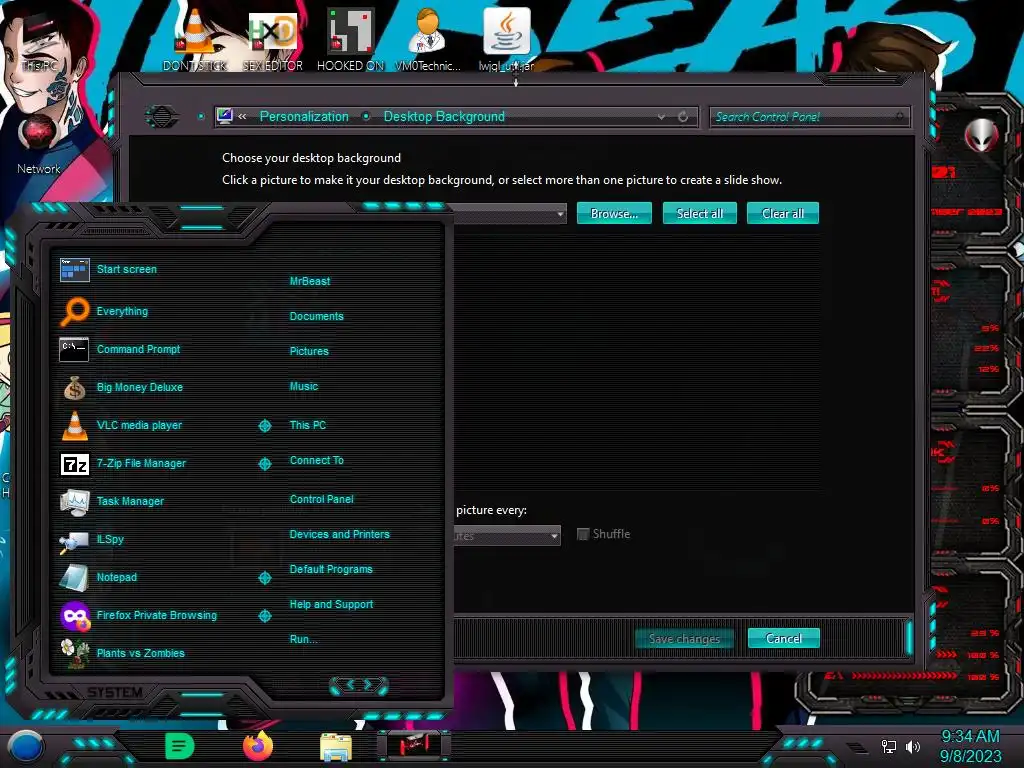Open Devices and Printers

click(x=340, y=534)
